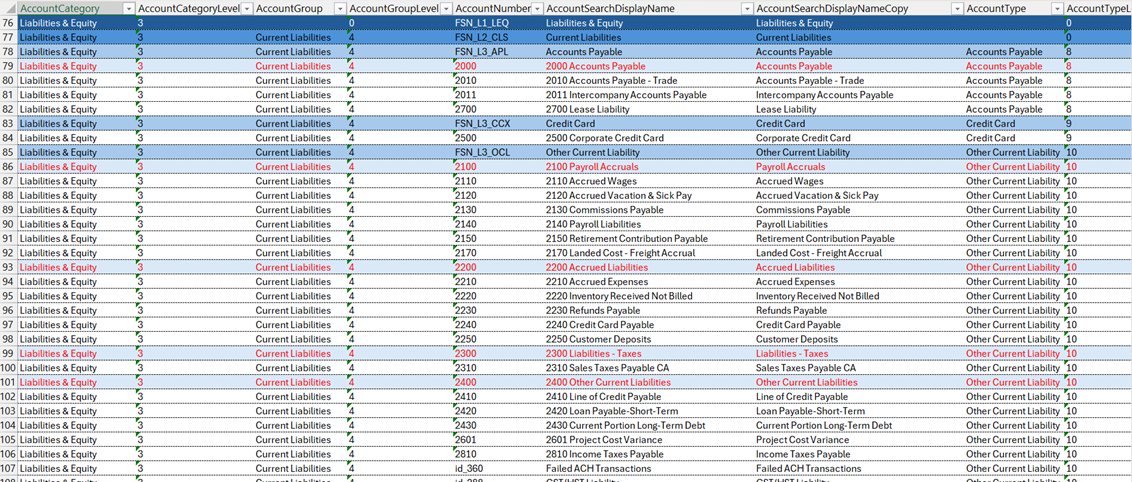Select row header 93
This screenshot has width=1132, height=482.
8,267
